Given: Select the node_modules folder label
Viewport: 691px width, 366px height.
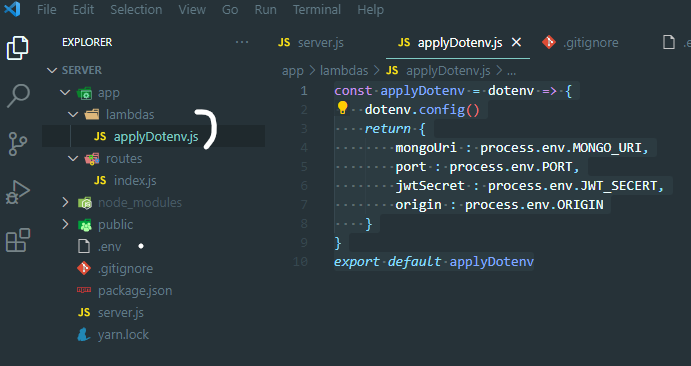Looking at the screenshot, I should coord(140,203).
